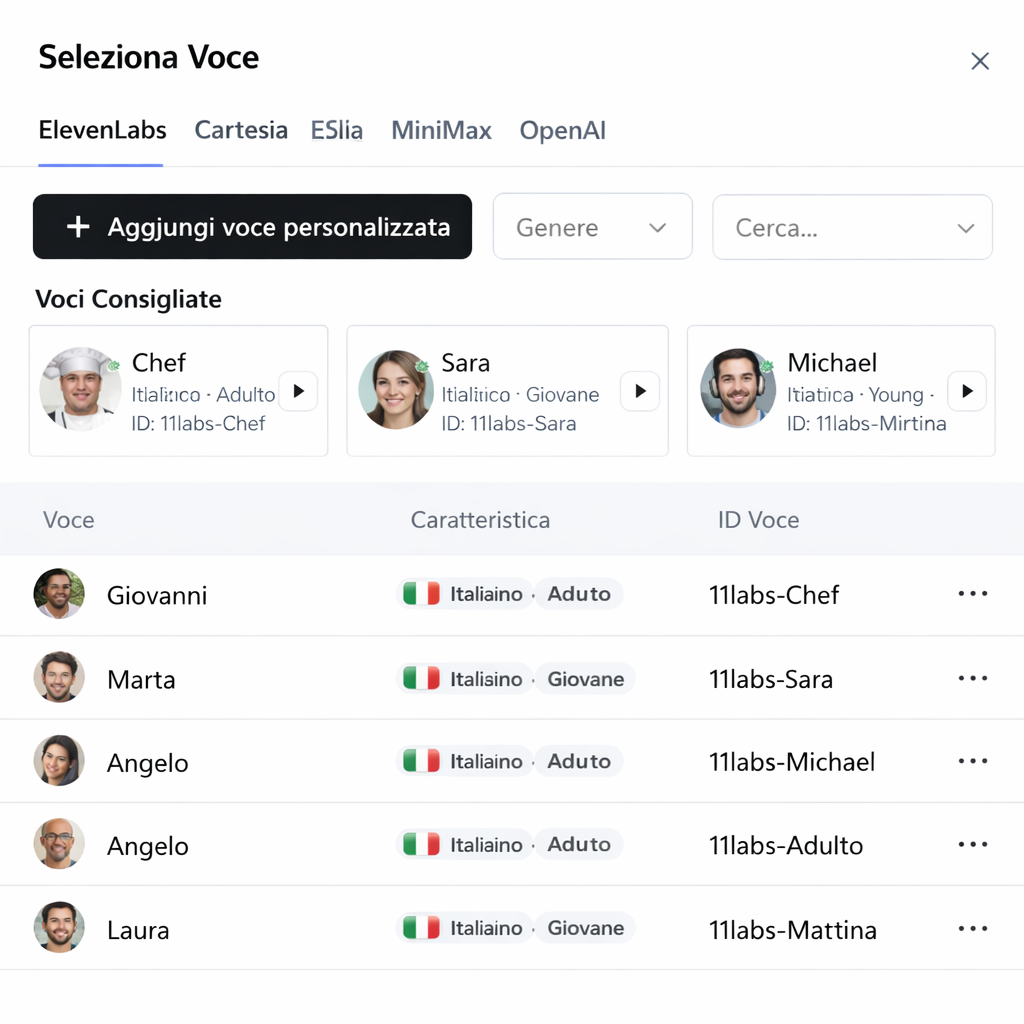The height and width of the screenshot is (1024, 1024).
Task: Open options menu for 11labs-Adulto voice
Action: [x=972, y=844]
